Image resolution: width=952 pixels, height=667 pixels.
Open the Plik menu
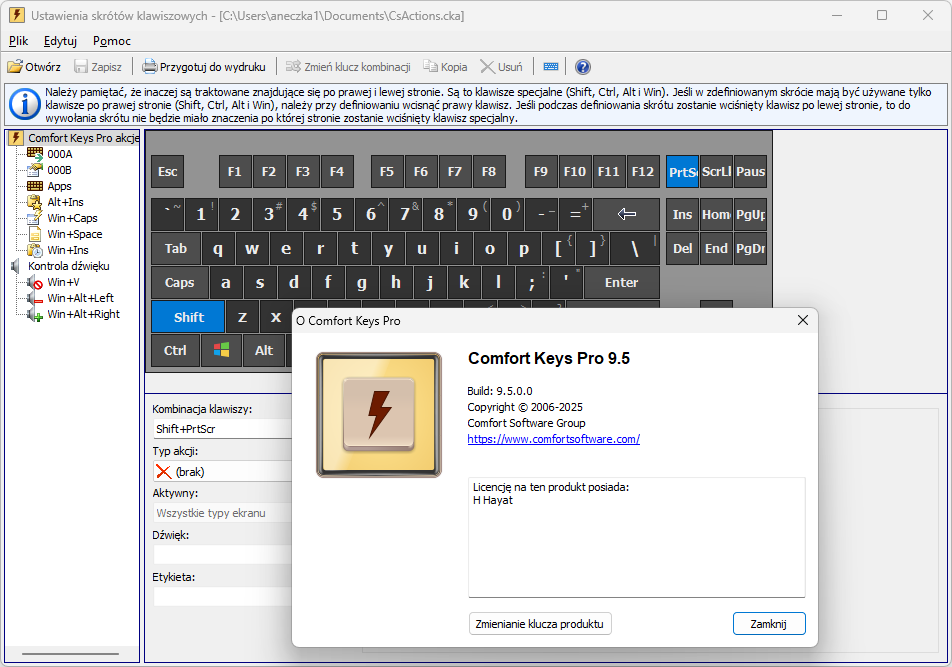[18, 41]
